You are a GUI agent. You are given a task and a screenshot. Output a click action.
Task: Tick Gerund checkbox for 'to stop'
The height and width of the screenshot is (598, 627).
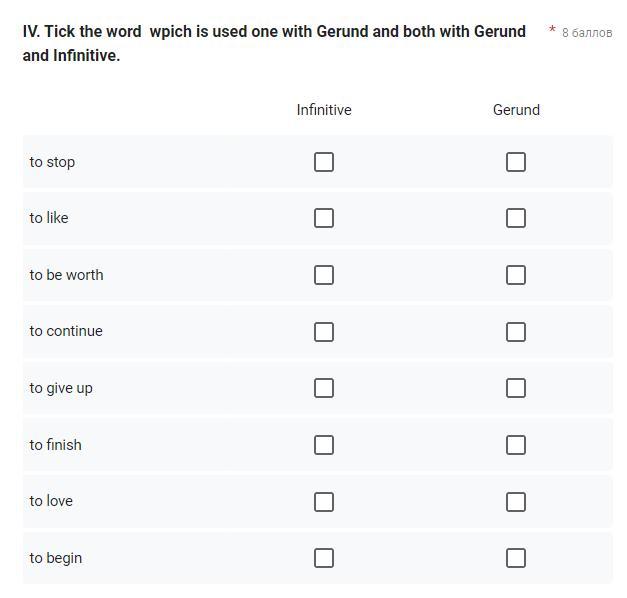515,162
